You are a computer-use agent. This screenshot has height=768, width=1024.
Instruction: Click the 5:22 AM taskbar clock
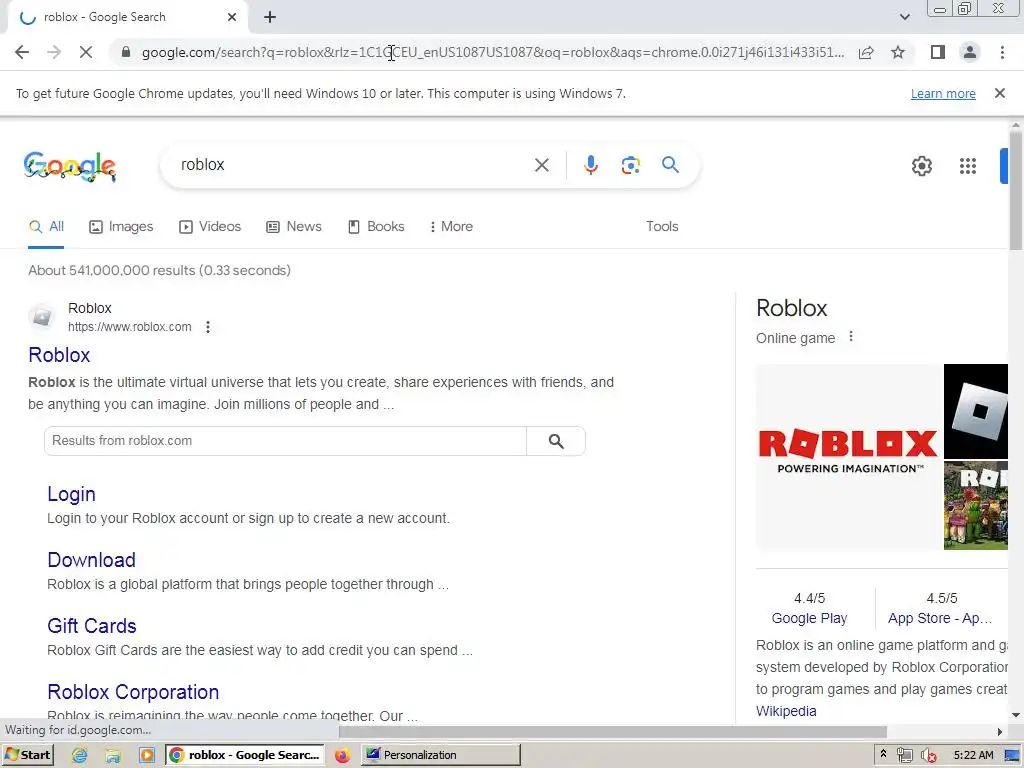coord(973,755)
